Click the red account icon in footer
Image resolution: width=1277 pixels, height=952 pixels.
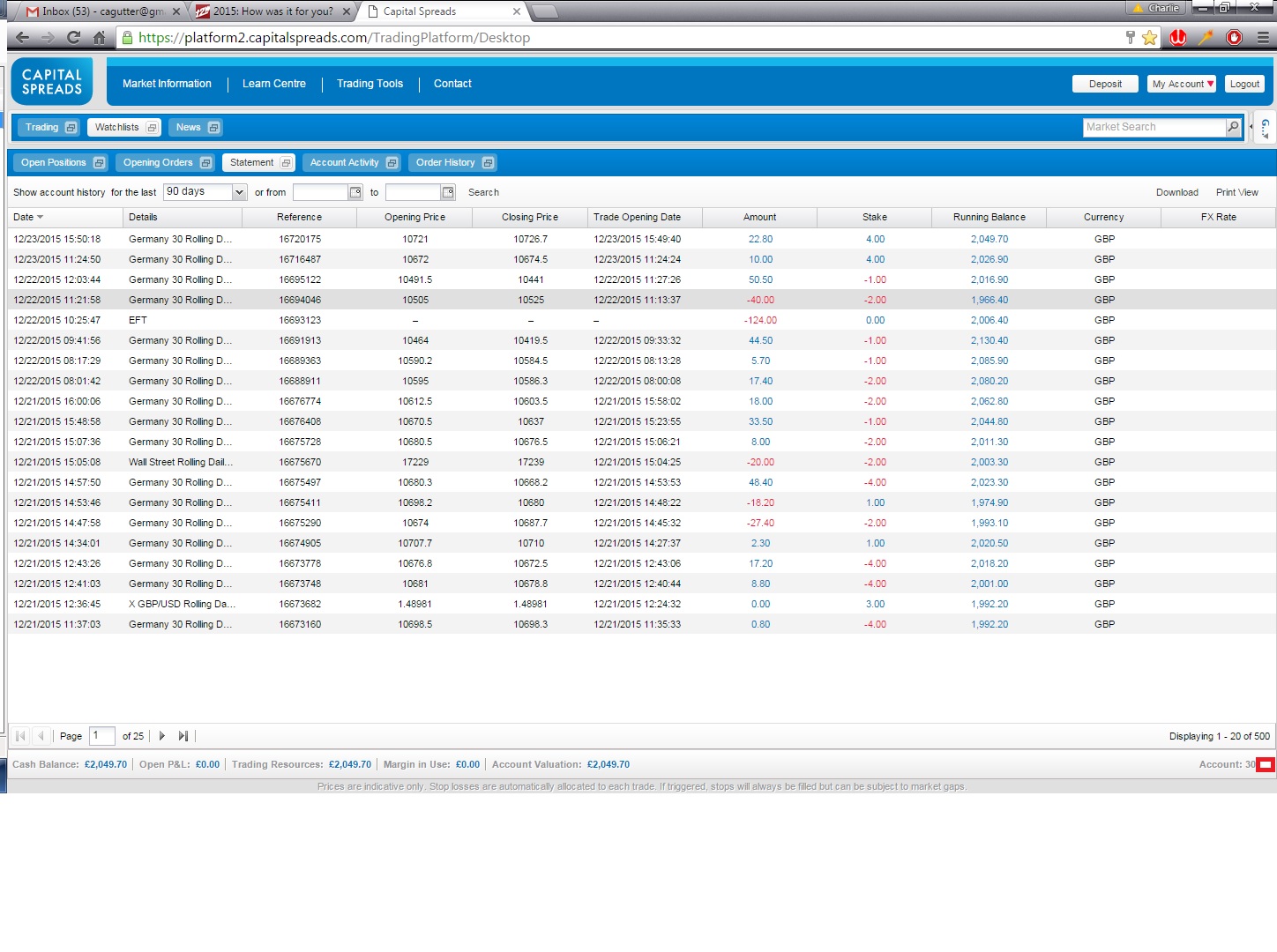coord(1266,764)
